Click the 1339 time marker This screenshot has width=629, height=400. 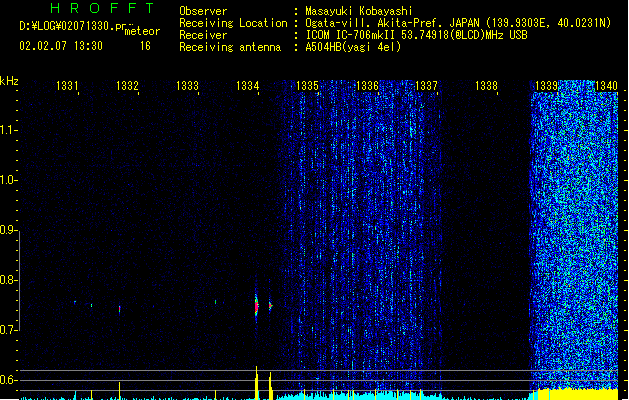[546, 86]
